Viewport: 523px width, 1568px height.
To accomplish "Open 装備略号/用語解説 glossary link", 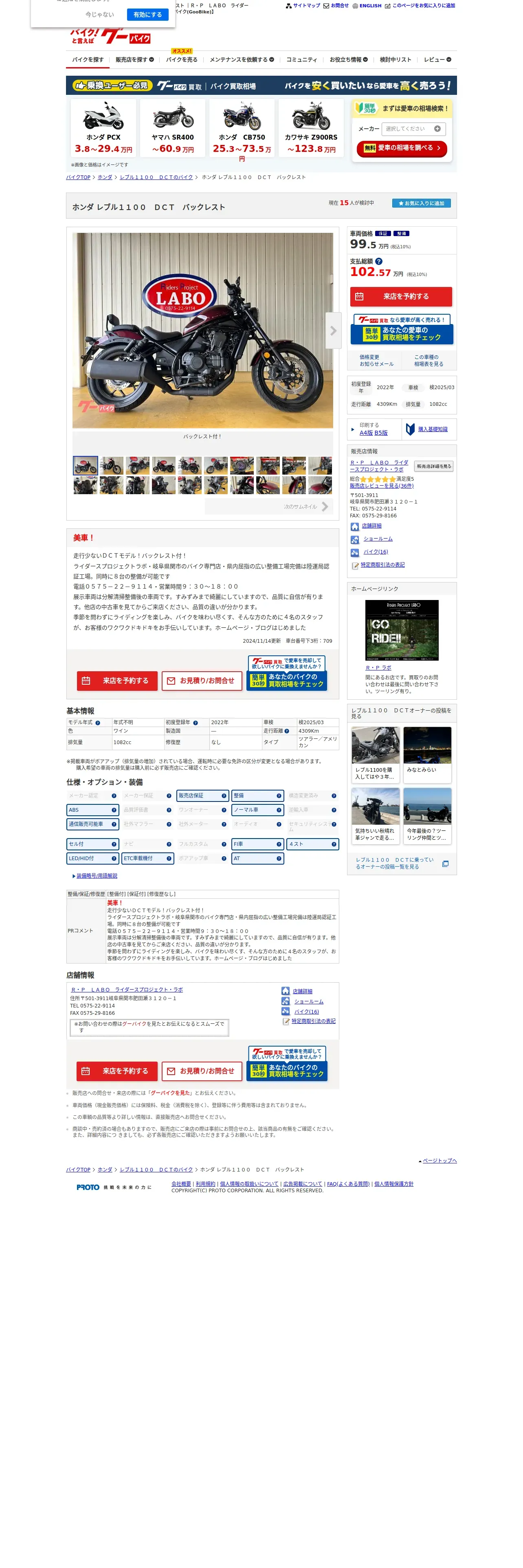I will 97,876.
